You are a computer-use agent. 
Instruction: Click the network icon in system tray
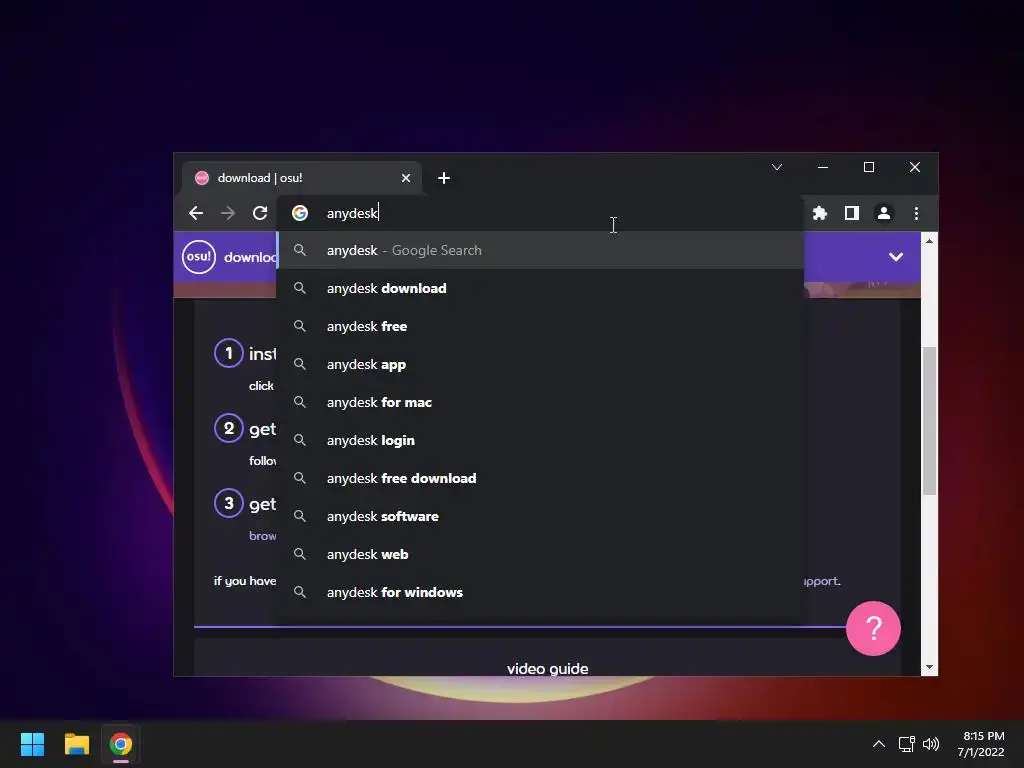click(x=906, y=744)
